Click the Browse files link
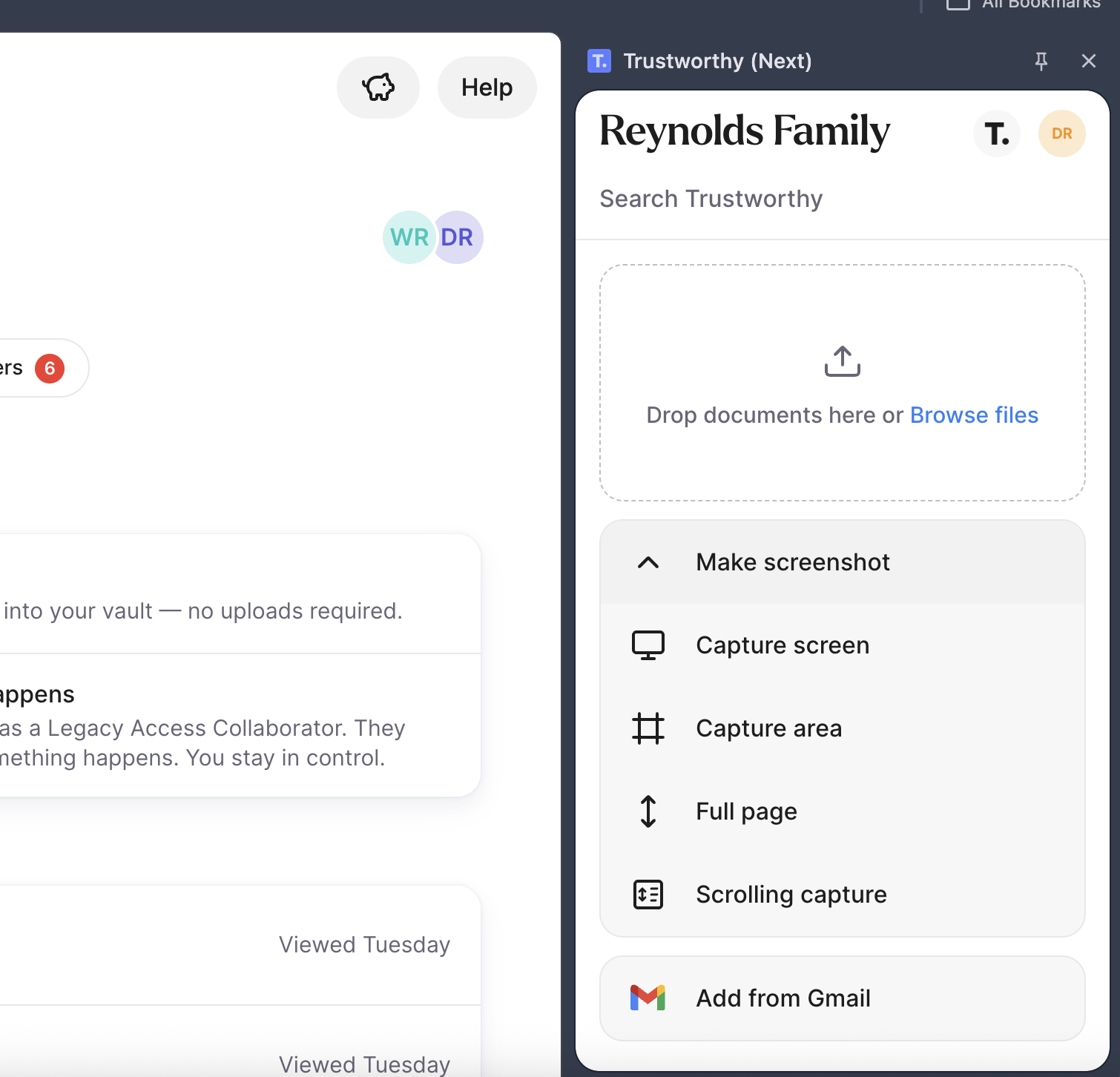Screen dimensions: 1120x1077 tap(974, 415)
